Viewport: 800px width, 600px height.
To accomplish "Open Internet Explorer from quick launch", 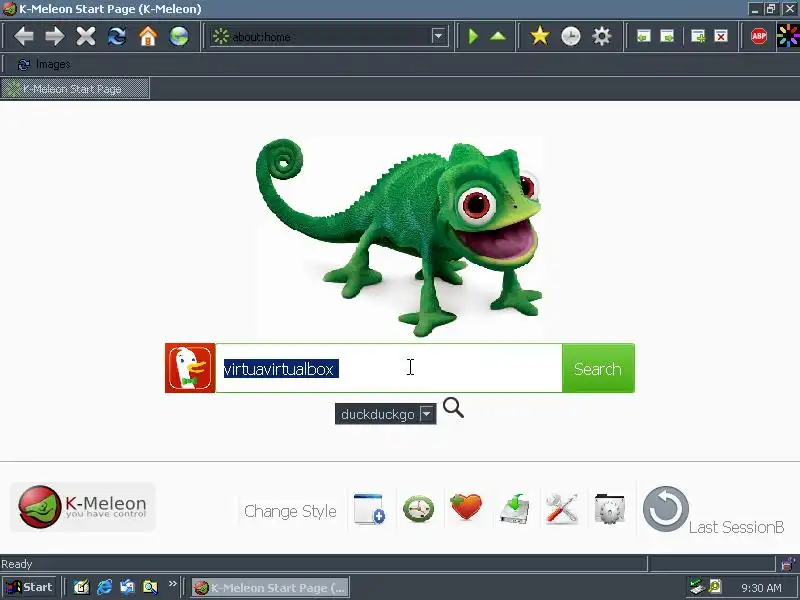I will tap(105, 587).
